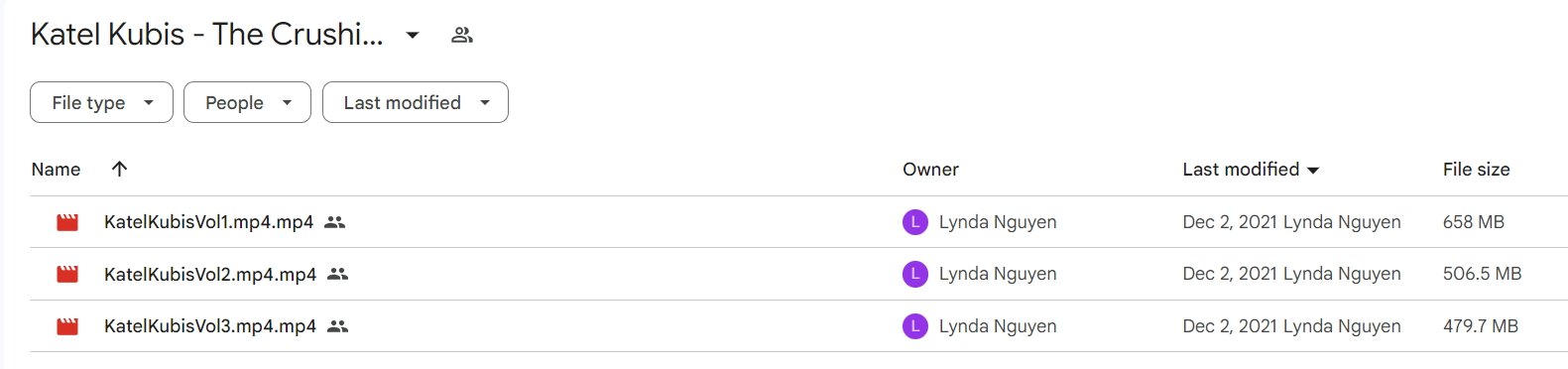The image size is (1568, 369).
Task: Click Lynda Nguyen avatar in first row
Action: coord(914,222)
